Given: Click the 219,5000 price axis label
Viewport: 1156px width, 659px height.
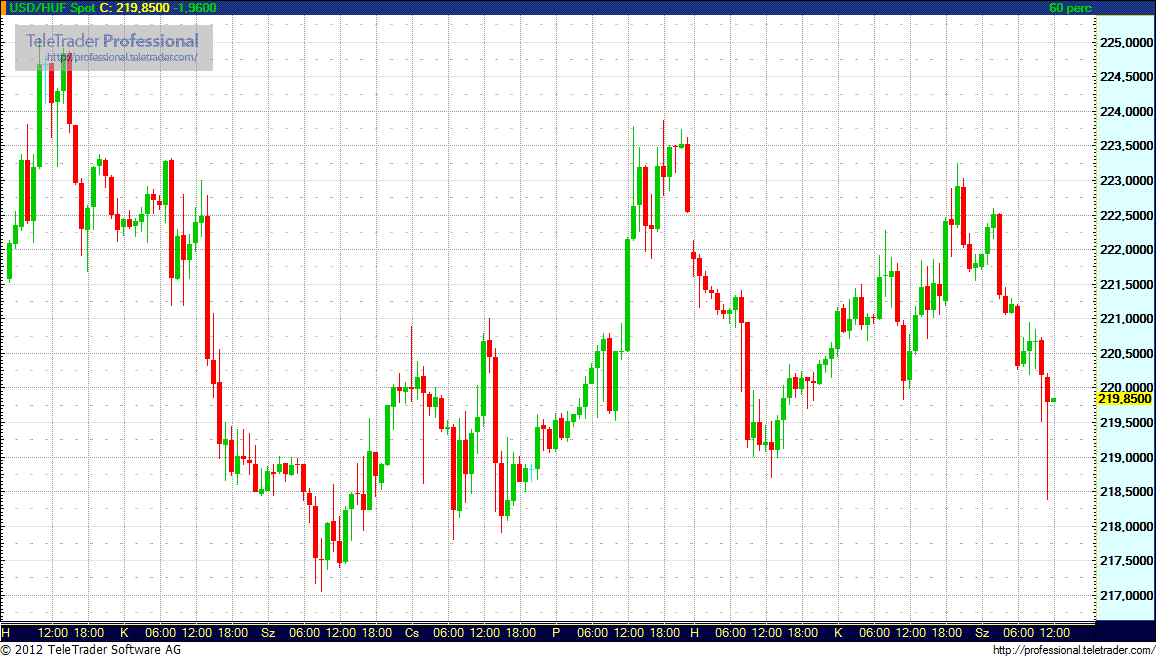Looking at the screenshot, I should tap(1126, 423).
